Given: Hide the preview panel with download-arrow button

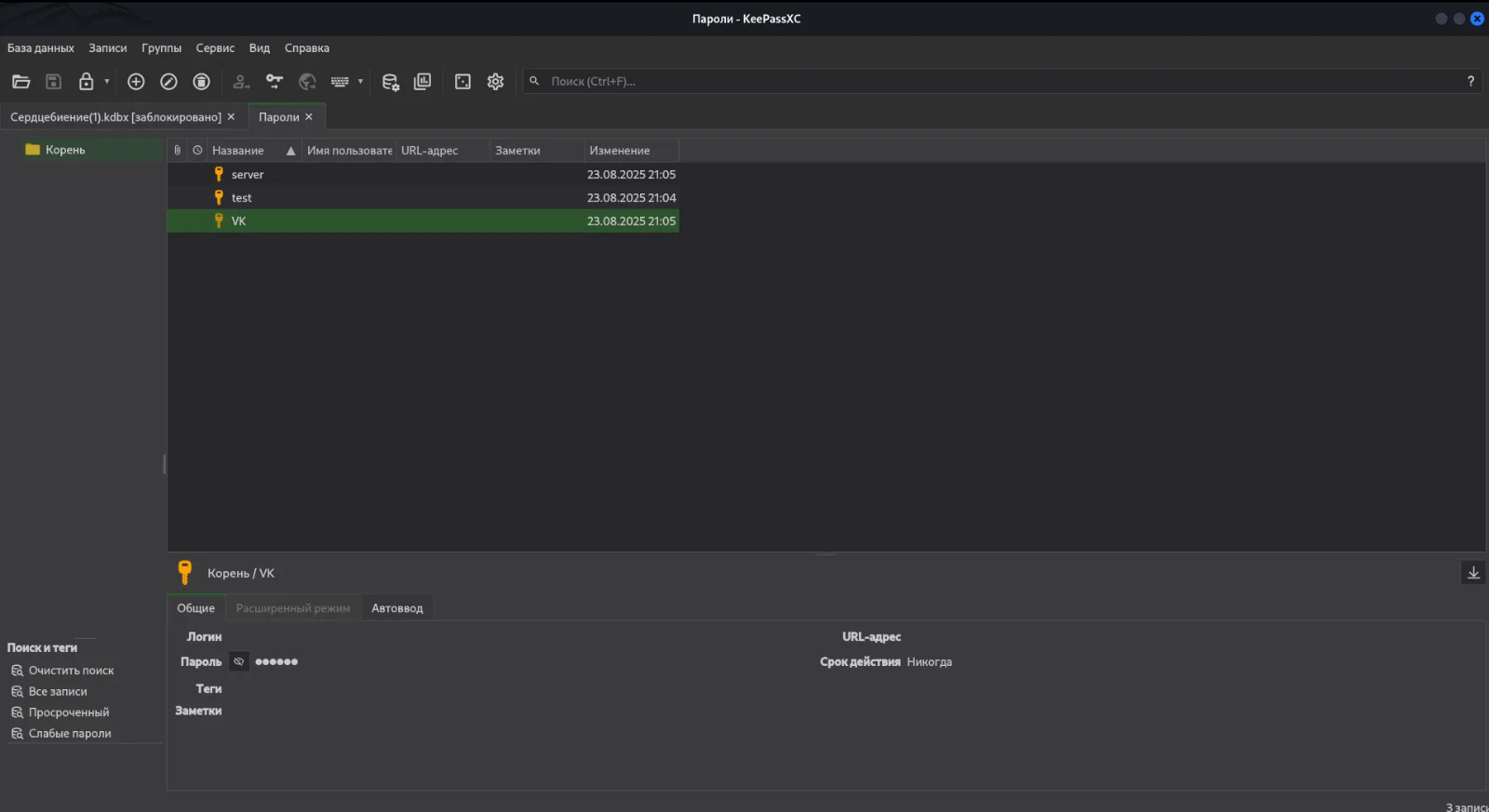Looking at the screenshot, I should tap(1473, 573).
